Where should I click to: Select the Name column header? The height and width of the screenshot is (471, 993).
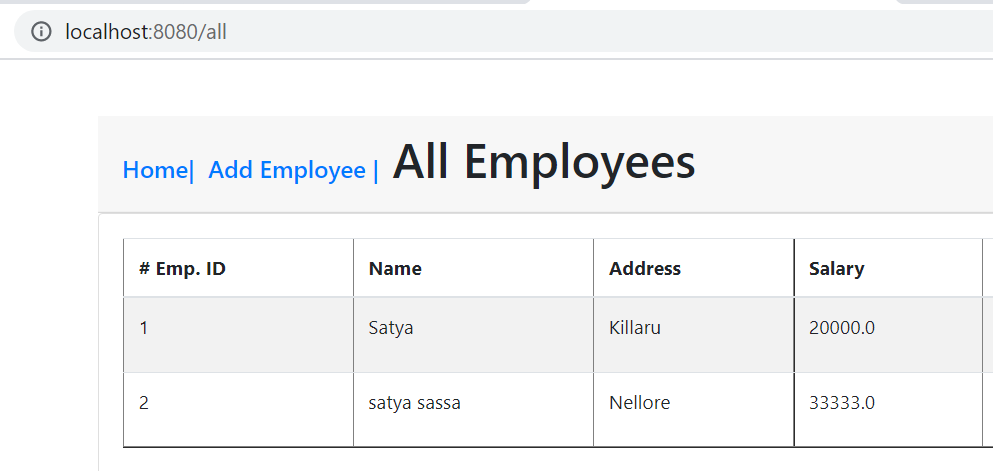[395, 268]
